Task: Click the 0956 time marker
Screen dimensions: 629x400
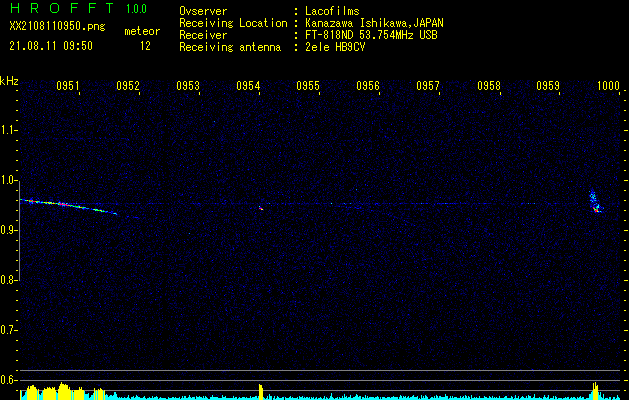Action: point(368,85)
